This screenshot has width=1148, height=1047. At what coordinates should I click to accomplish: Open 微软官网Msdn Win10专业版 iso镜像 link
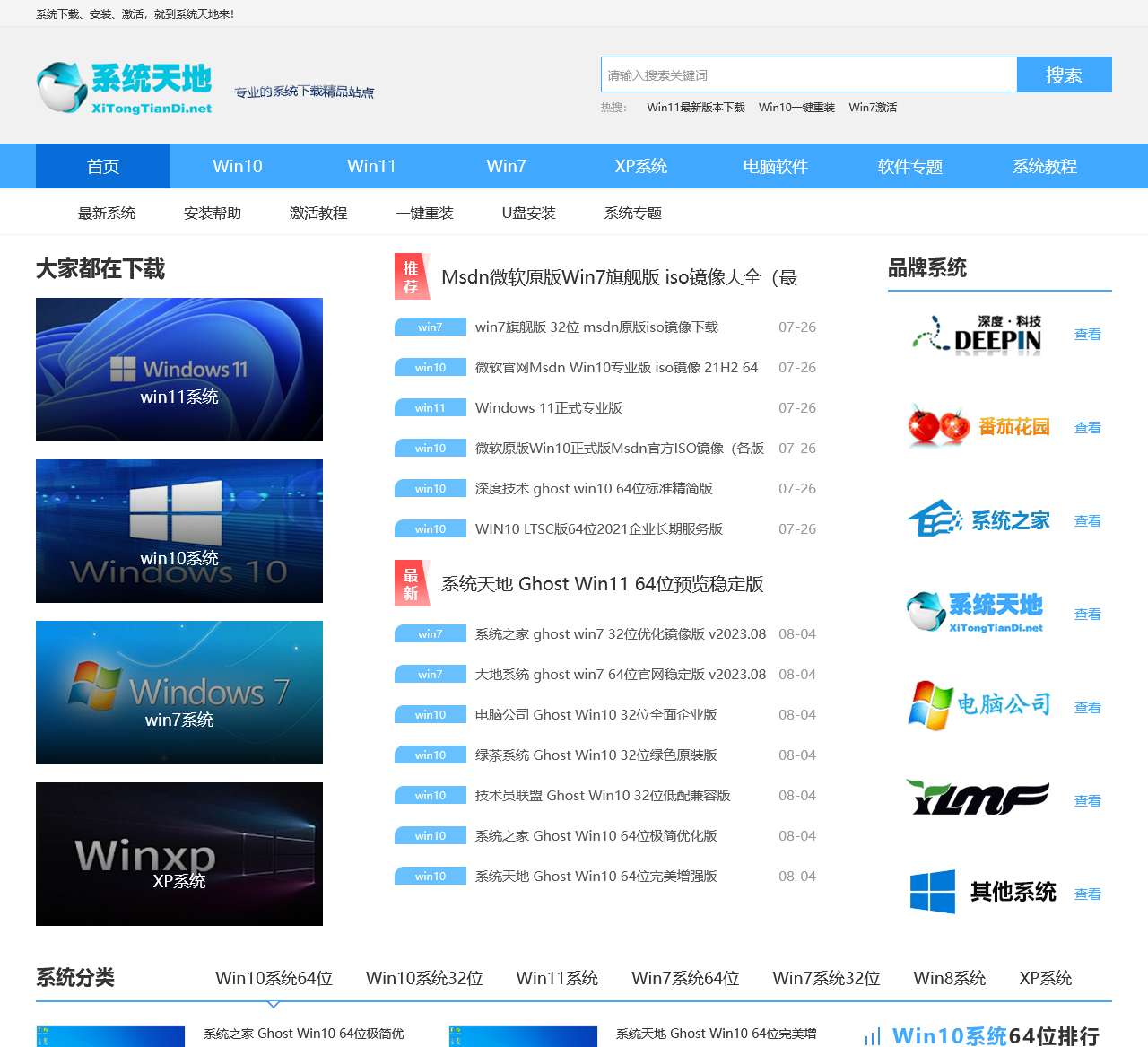point(617,368)
